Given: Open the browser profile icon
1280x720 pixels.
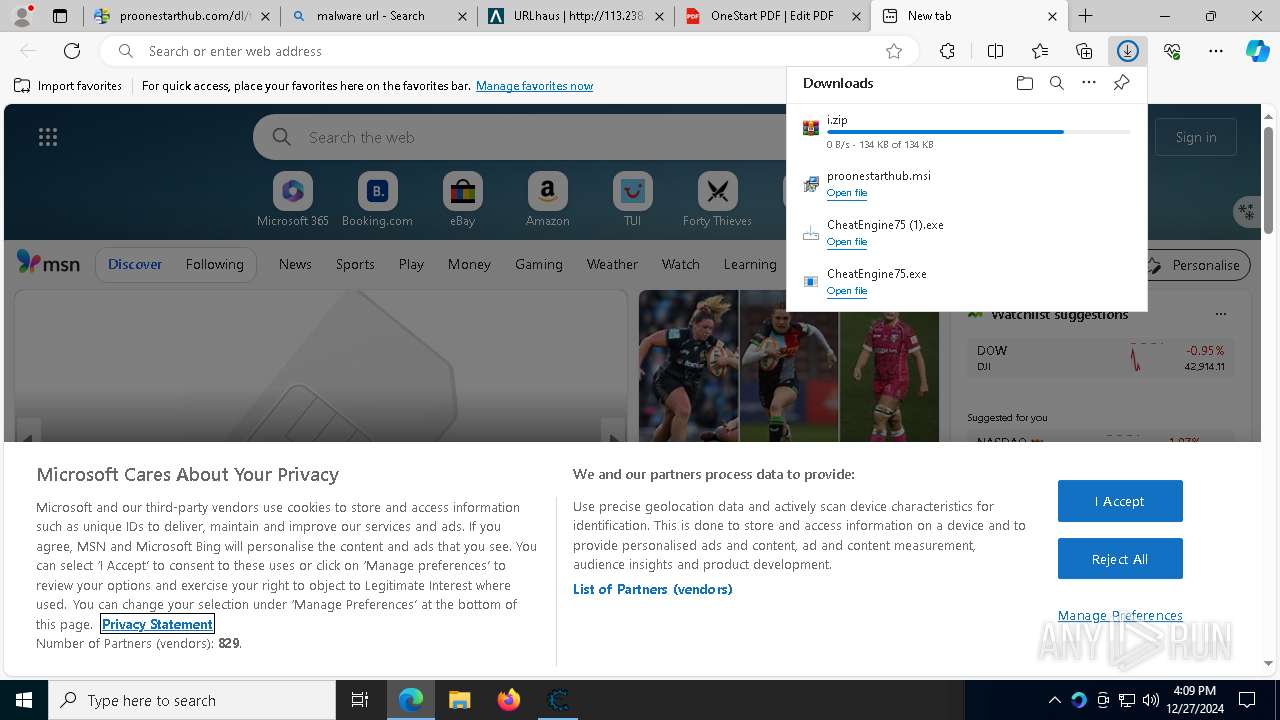Looking at the screenshot, I should pos(22,16).
